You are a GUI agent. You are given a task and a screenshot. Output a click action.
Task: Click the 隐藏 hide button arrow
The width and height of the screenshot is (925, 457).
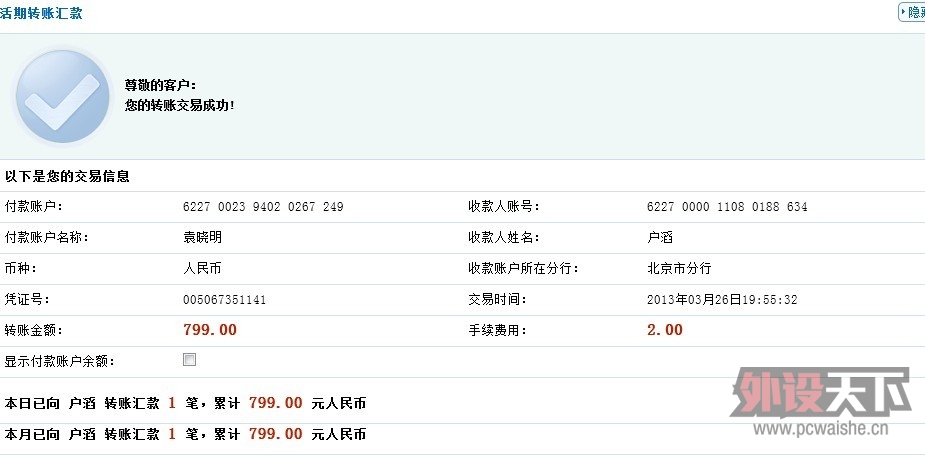(x=905, y=12)
